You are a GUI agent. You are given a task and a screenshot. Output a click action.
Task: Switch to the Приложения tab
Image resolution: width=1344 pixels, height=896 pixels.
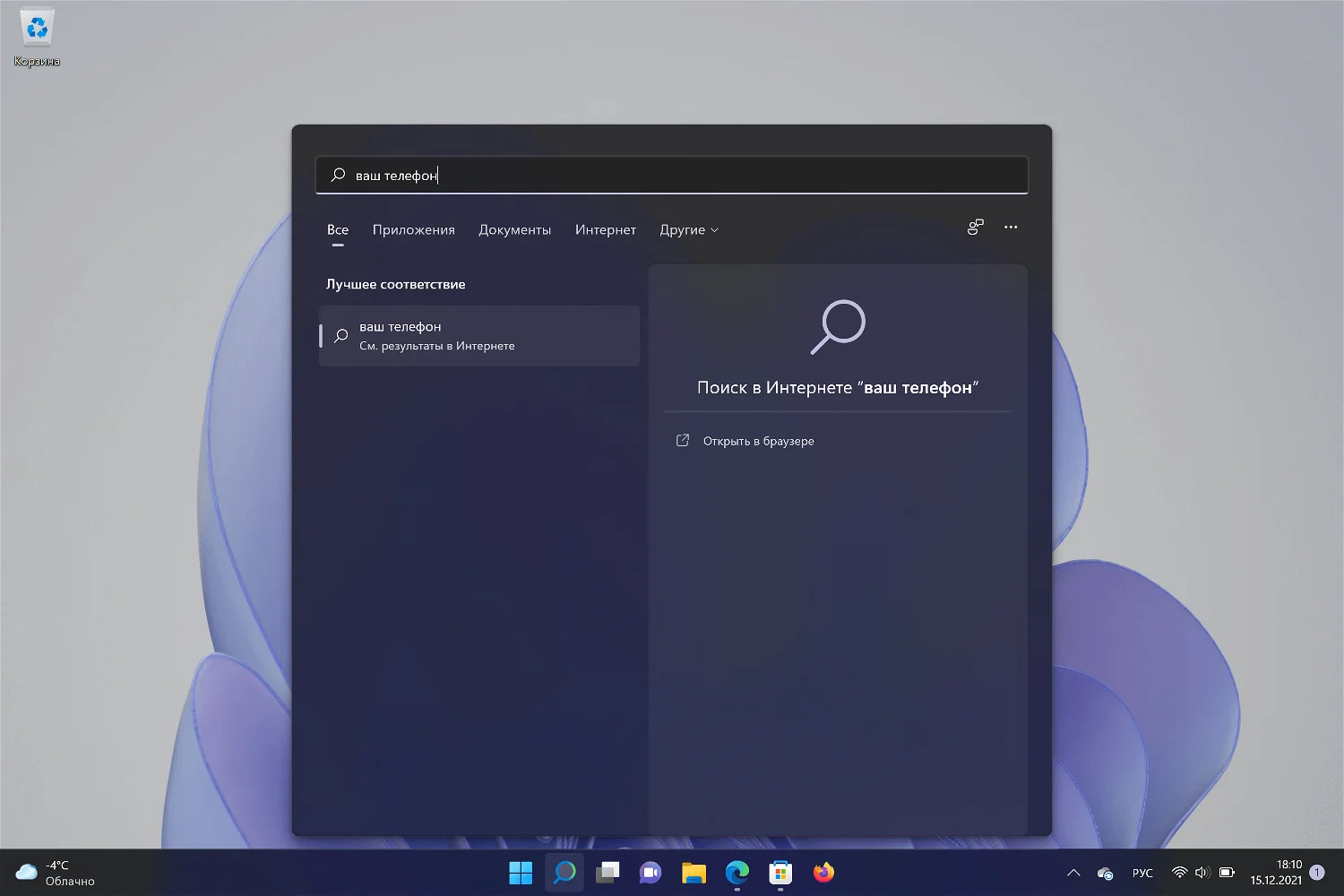point(413,230)
